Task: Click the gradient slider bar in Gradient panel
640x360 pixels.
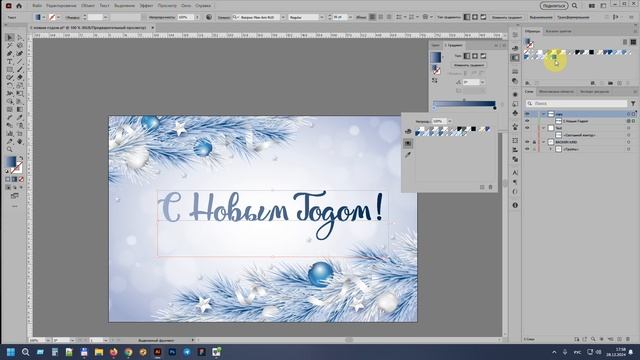Action: click(464, 104)
